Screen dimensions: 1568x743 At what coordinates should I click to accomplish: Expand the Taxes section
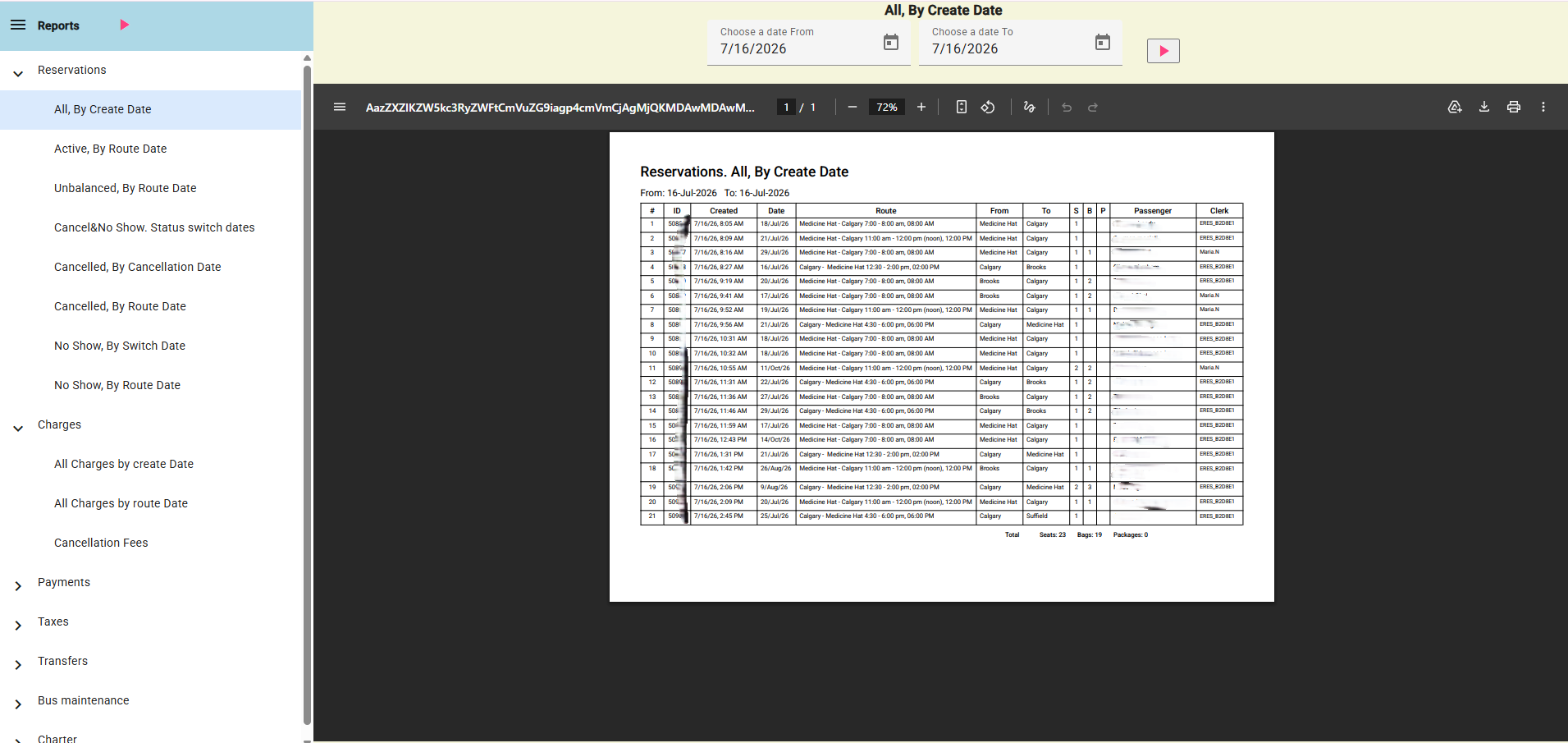point(18,626)
